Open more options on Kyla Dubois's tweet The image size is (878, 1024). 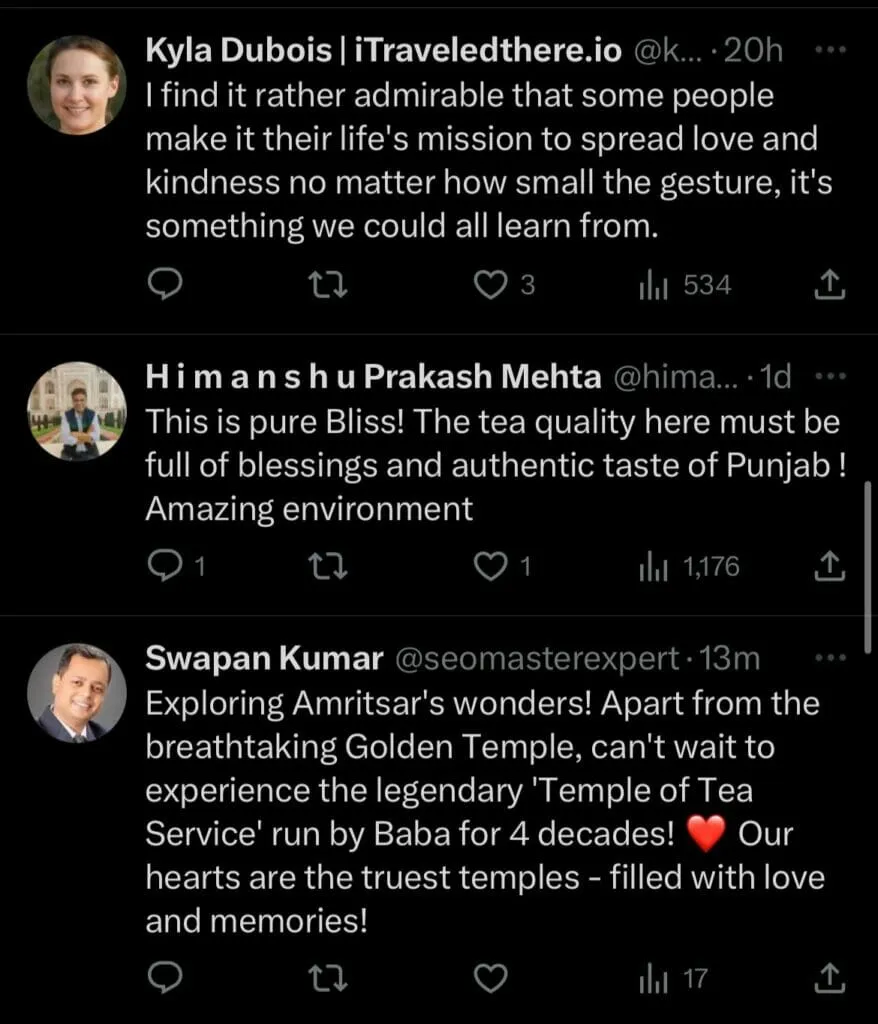(830, 50)
